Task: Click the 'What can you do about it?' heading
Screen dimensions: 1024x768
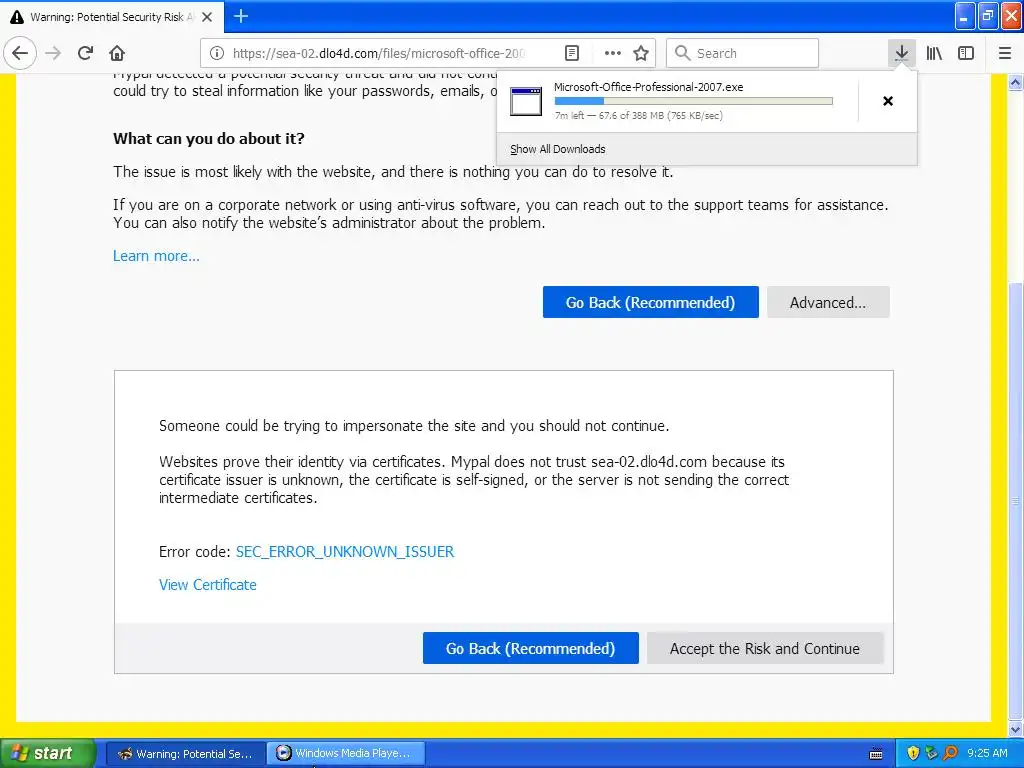Action: coord(209,138)
